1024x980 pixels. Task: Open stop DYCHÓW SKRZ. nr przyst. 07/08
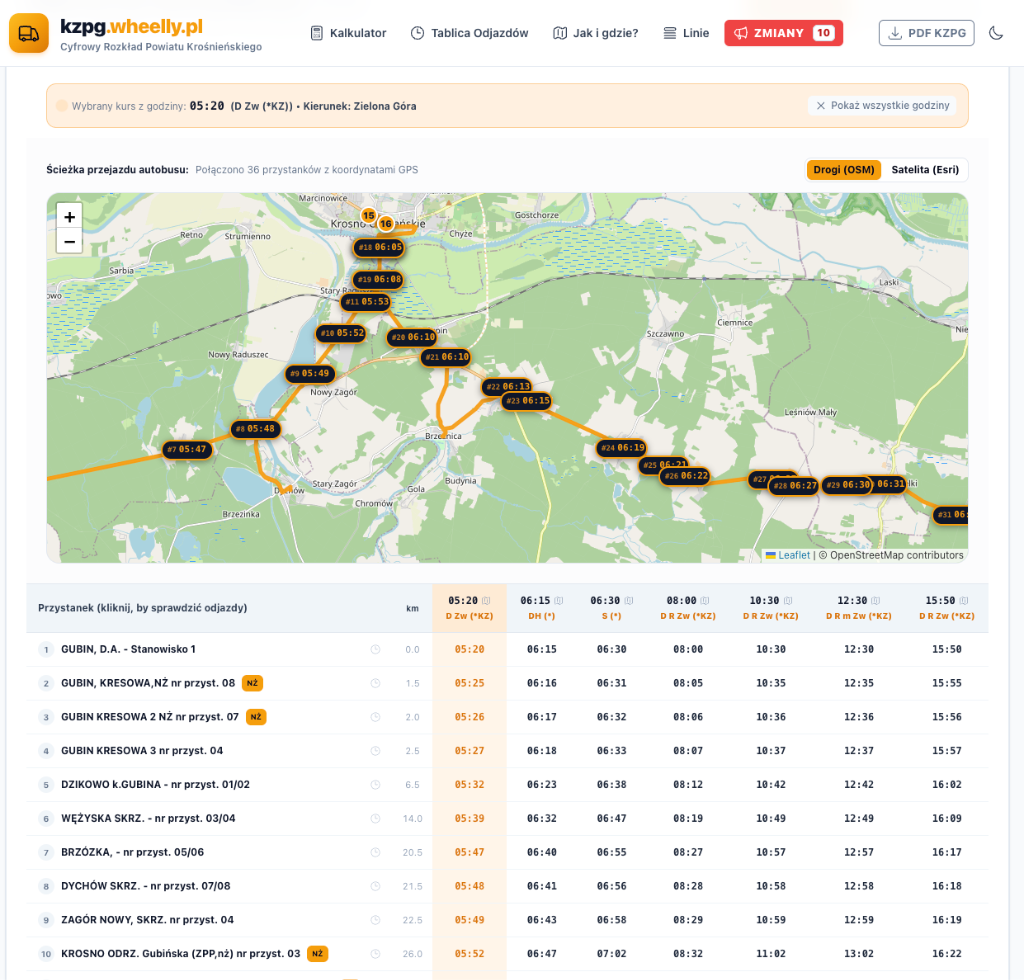click(145, 887)
